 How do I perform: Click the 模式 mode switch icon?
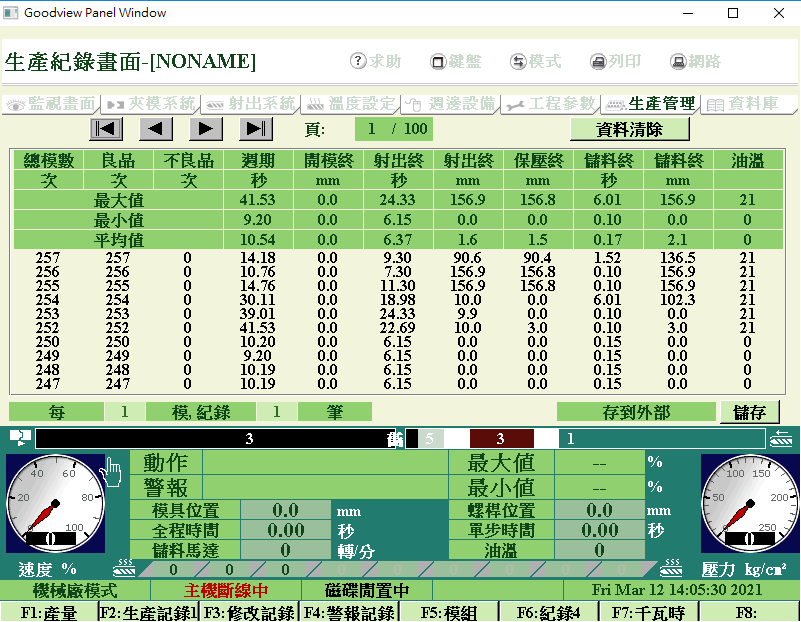coord(518,62)
